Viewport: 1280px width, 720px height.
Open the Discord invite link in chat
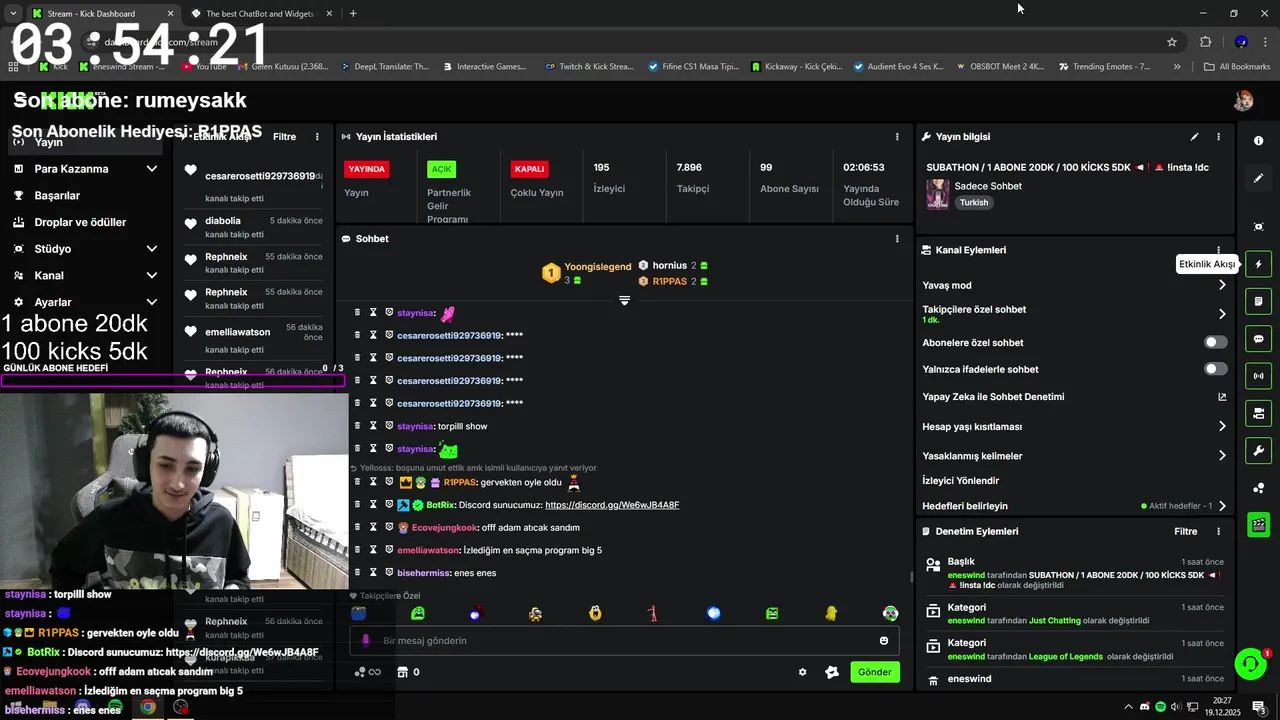click(x=612, y=505)
